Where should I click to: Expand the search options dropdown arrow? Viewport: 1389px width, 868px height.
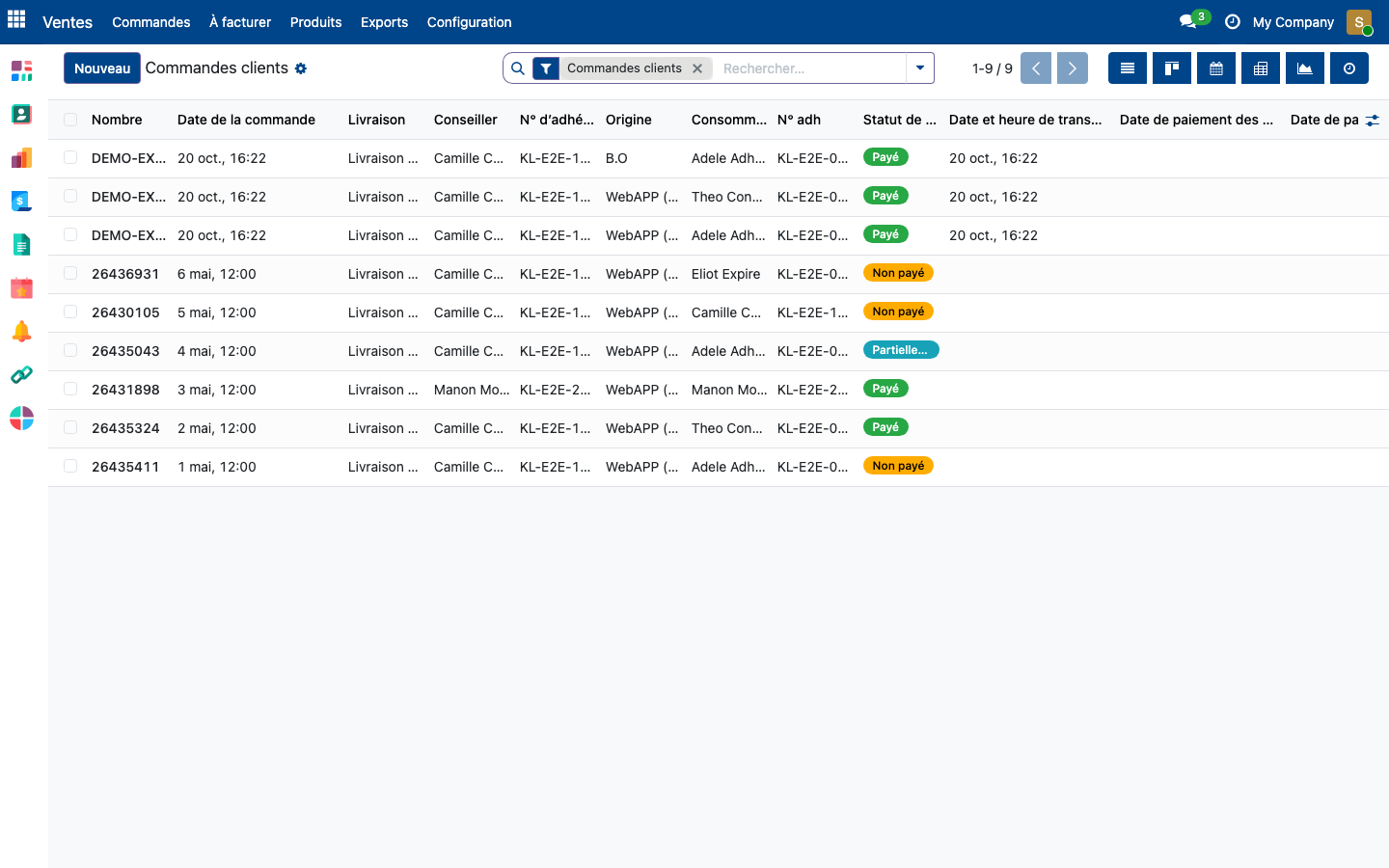point(920,68)
